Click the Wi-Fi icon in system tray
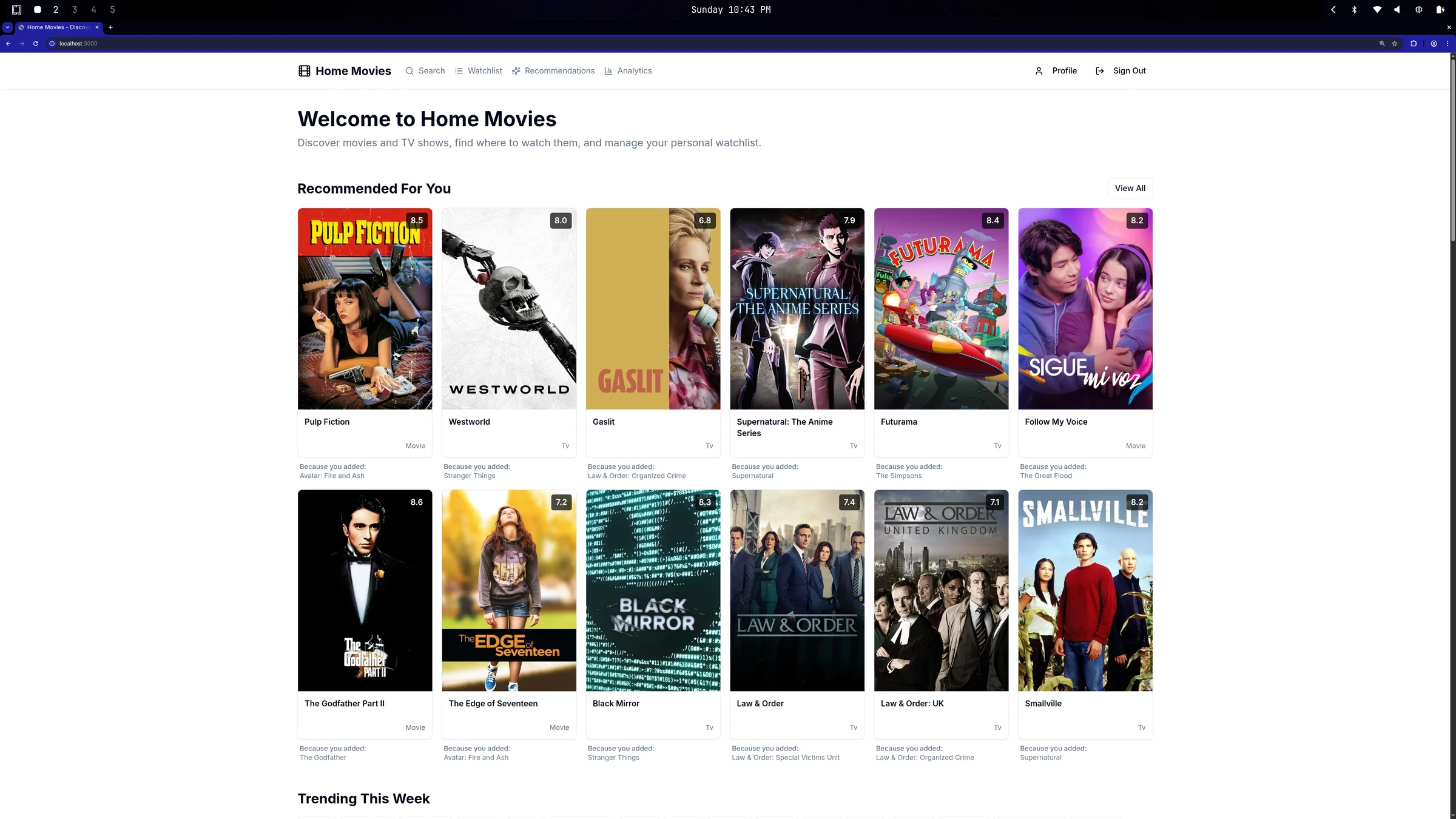 click(1377, 10)
